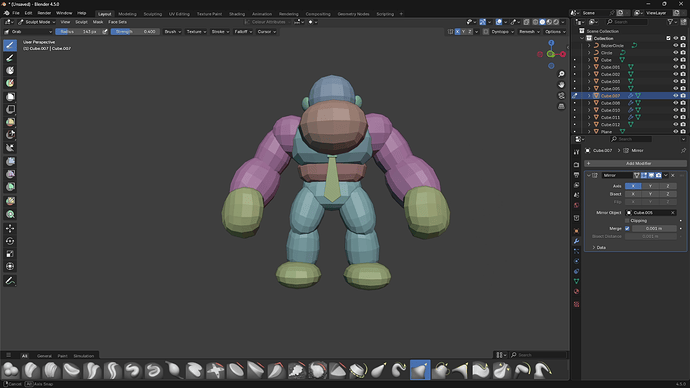Expand the Data section of Mirror modifier
The width and height of the screenshot is (690, 388).
(599, 248)
